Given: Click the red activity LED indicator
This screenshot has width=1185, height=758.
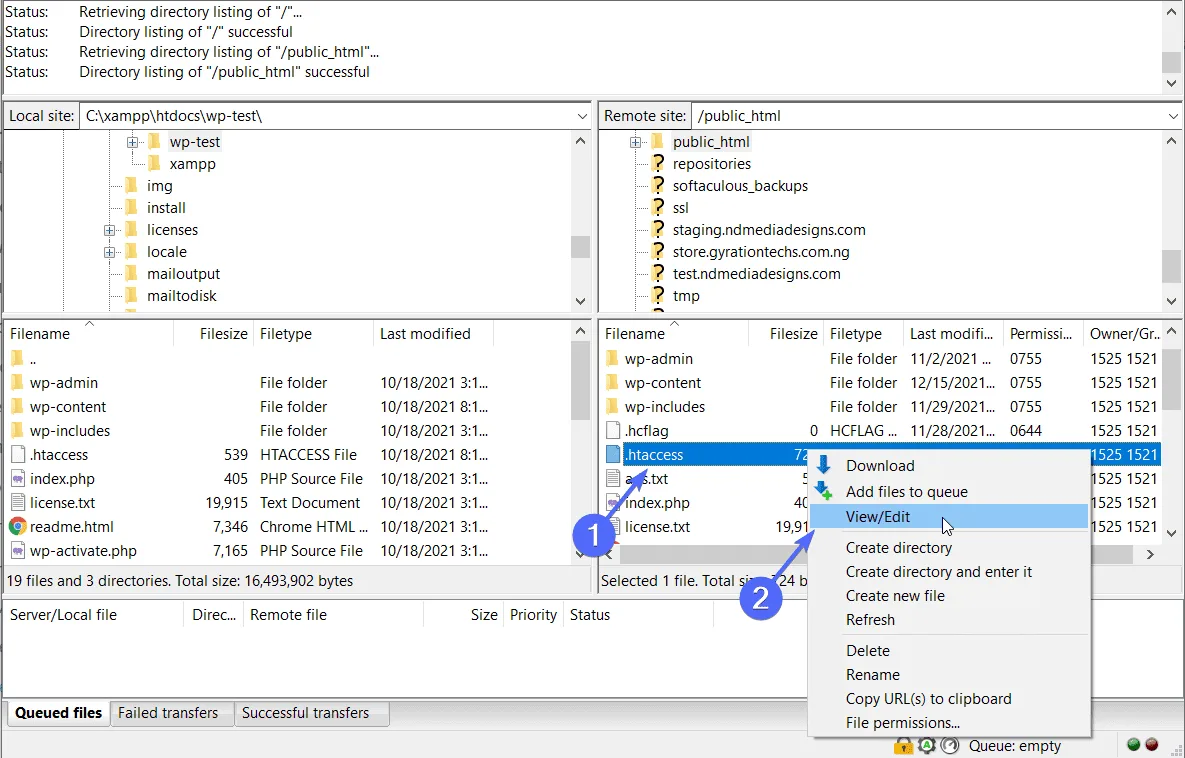Looking at the screenshot, I should (x=1152, y=745).
